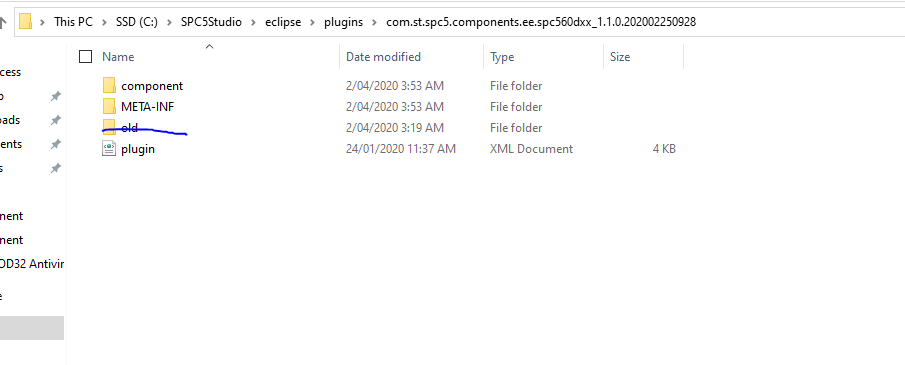Expand the chevron after plugins in path
This screenshot has height=365, width=905.
click(375, 23)
